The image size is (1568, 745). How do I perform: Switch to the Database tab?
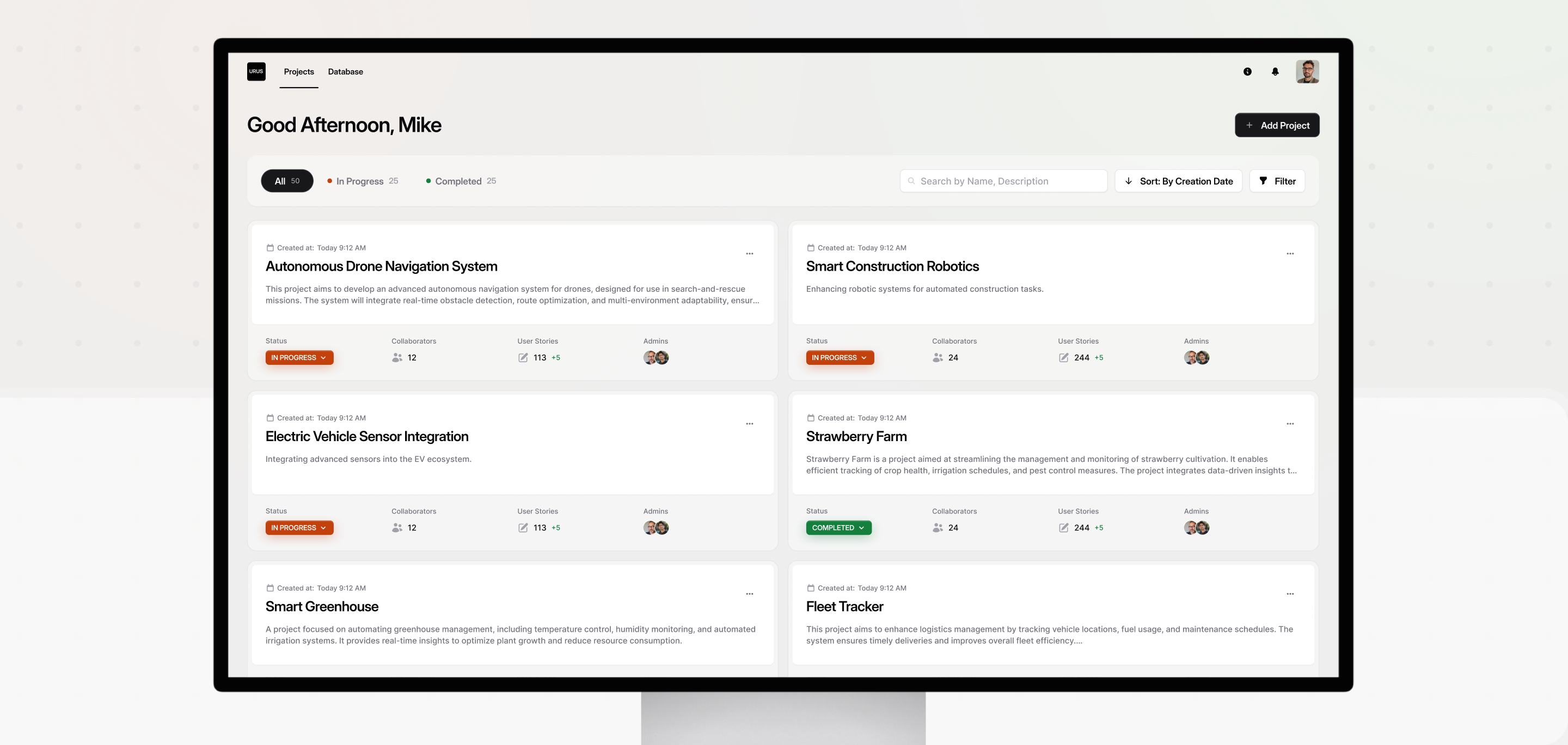[345, 71]
